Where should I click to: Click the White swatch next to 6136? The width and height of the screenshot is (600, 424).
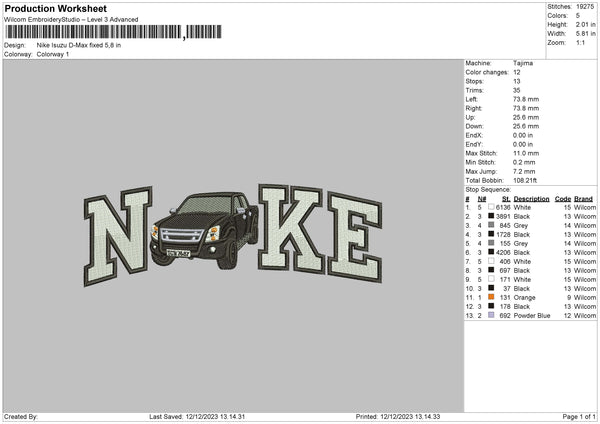coord(491,207)
